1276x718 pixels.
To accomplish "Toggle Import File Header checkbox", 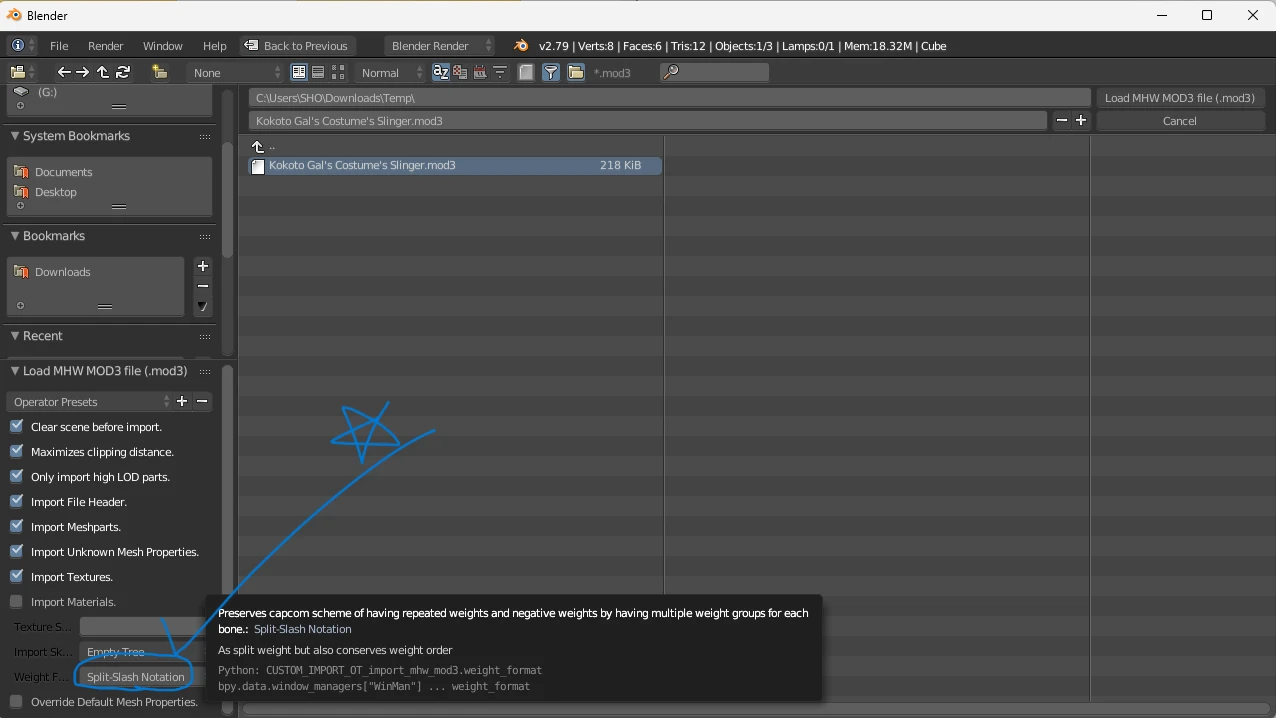I will 16,501.
